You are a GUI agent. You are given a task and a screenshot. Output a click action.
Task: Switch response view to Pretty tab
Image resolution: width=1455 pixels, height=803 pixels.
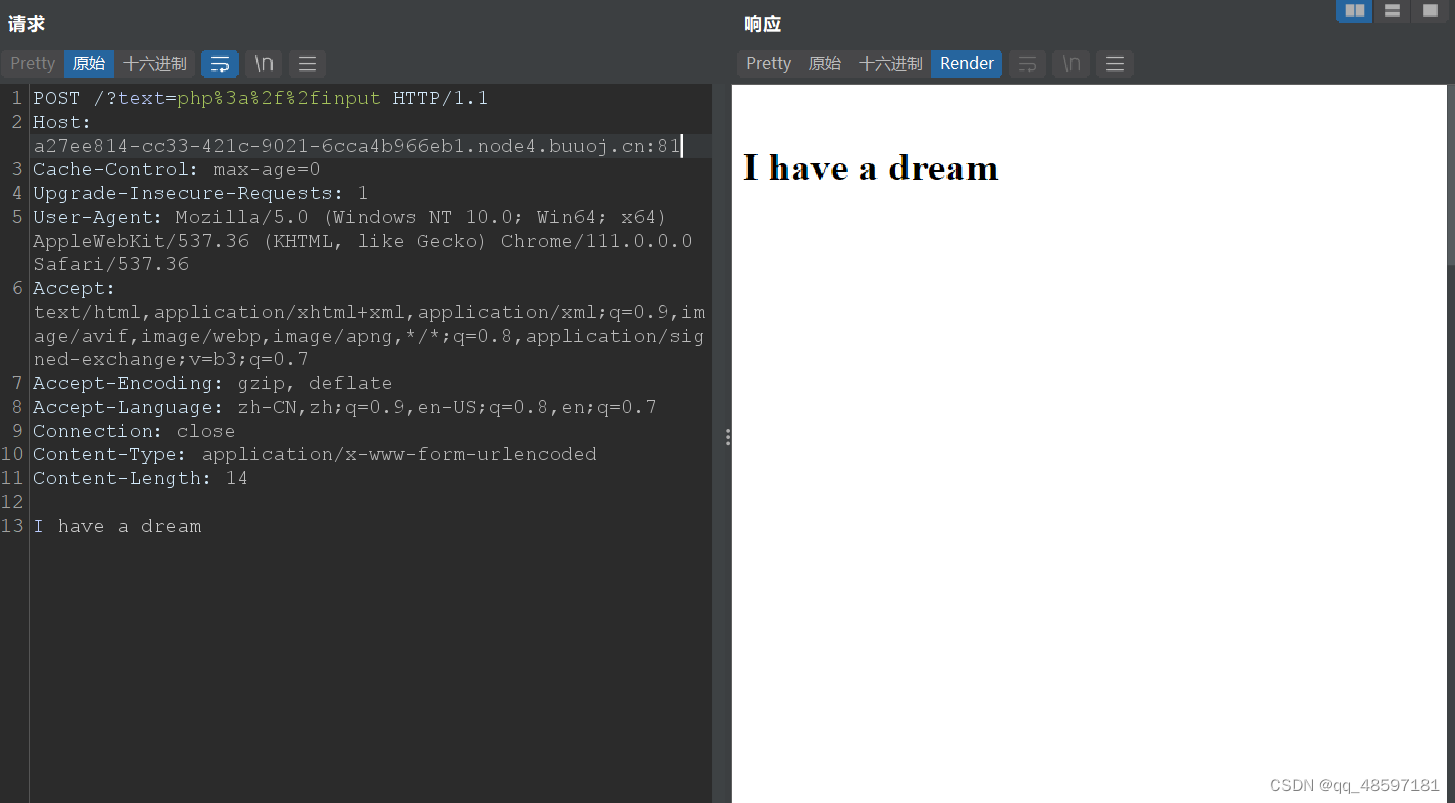tap(768, 63)
